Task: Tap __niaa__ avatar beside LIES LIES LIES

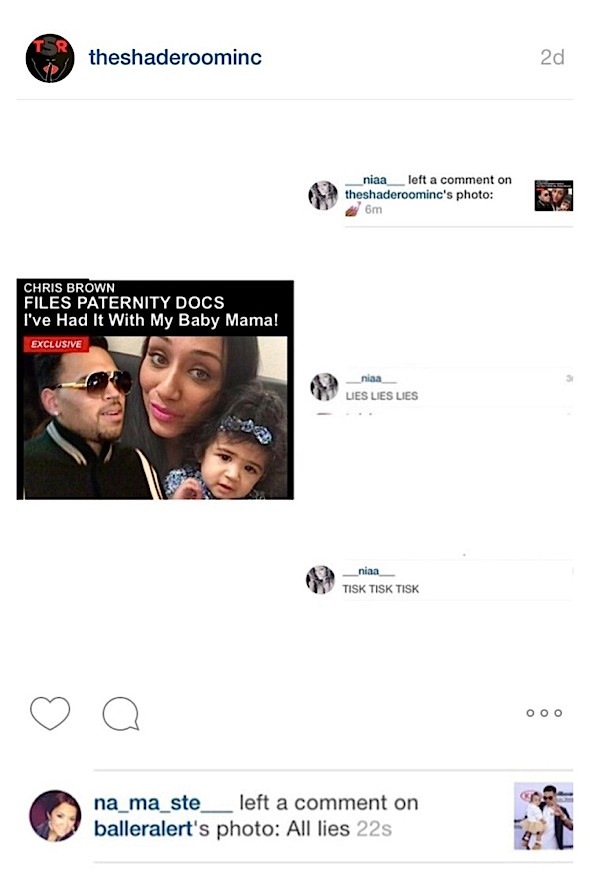Action: click(x=324, y=387)
